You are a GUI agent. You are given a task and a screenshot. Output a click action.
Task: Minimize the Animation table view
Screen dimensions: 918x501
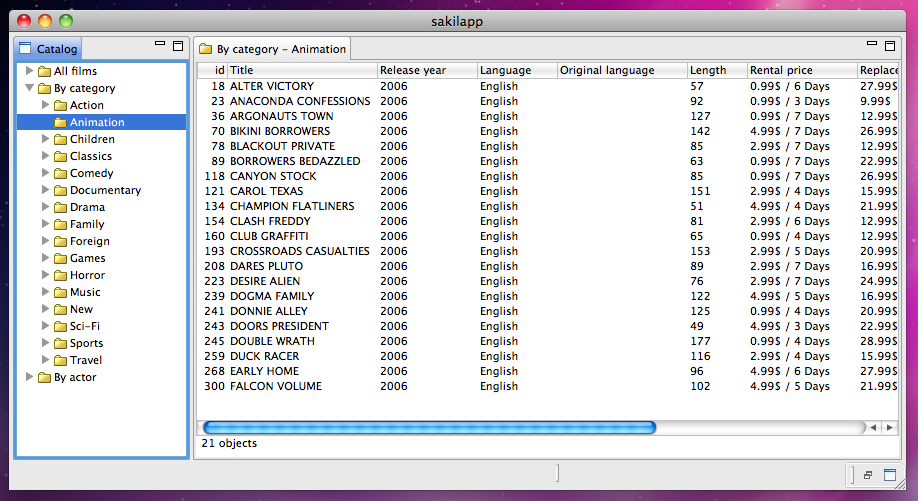tap(871, 45)
